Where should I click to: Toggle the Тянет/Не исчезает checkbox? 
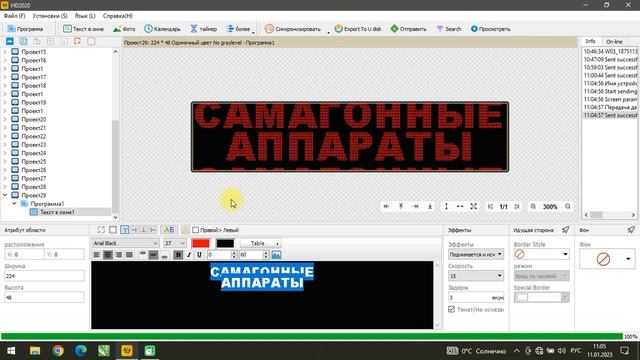[x=451, y=309]
